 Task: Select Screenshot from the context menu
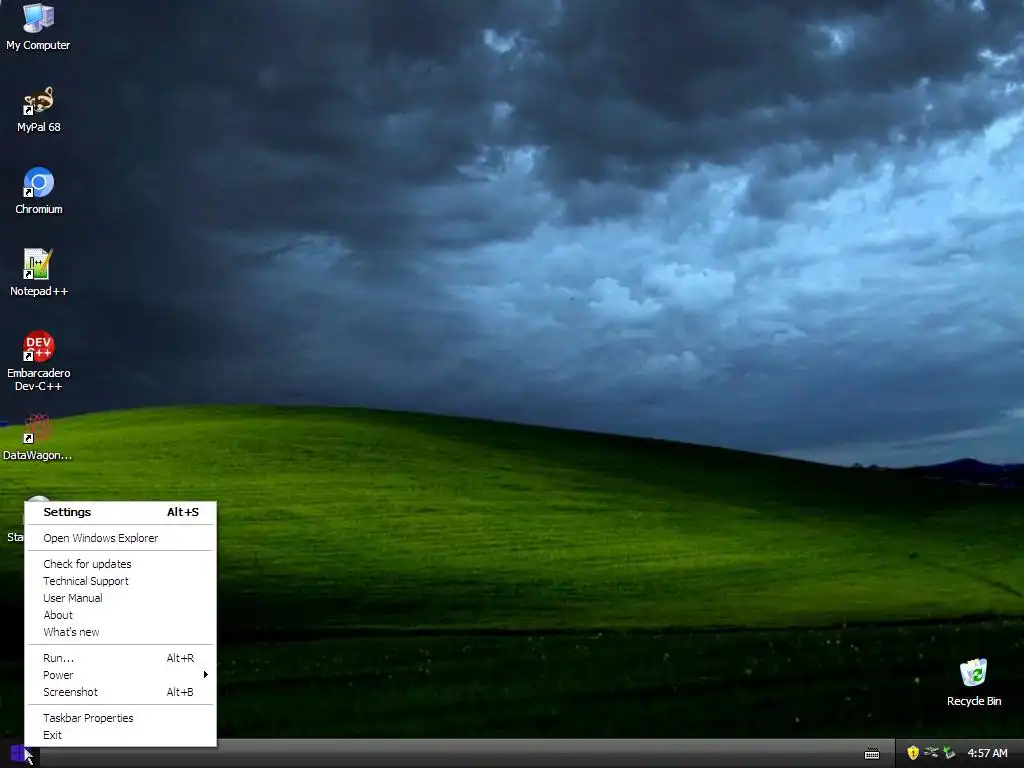(120, 692)
